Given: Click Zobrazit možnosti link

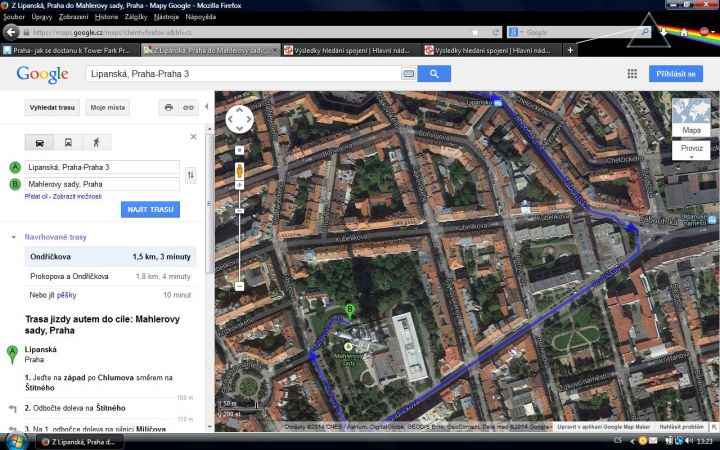Looking at the screenshot, I should (77, 197).
